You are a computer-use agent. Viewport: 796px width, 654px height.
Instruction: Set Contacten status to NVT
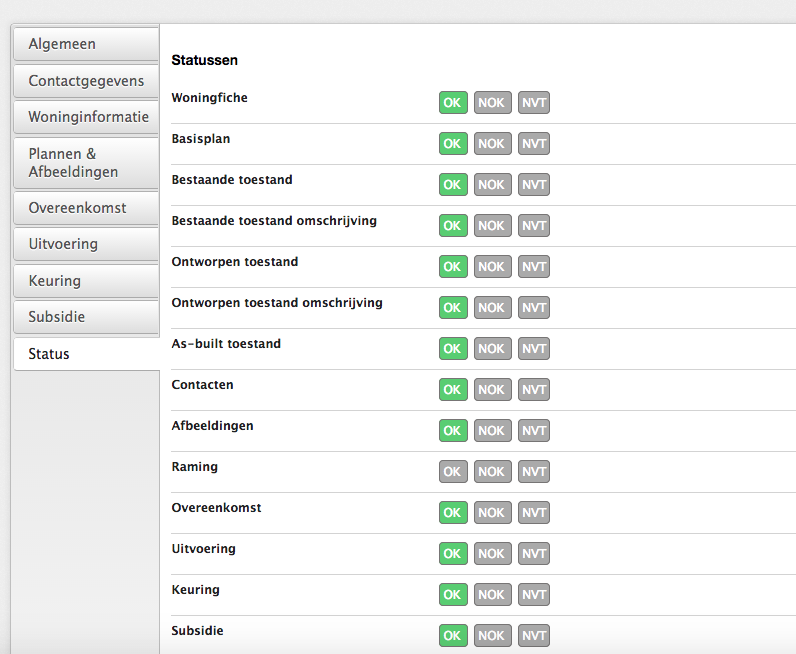(x=534, y=390)
